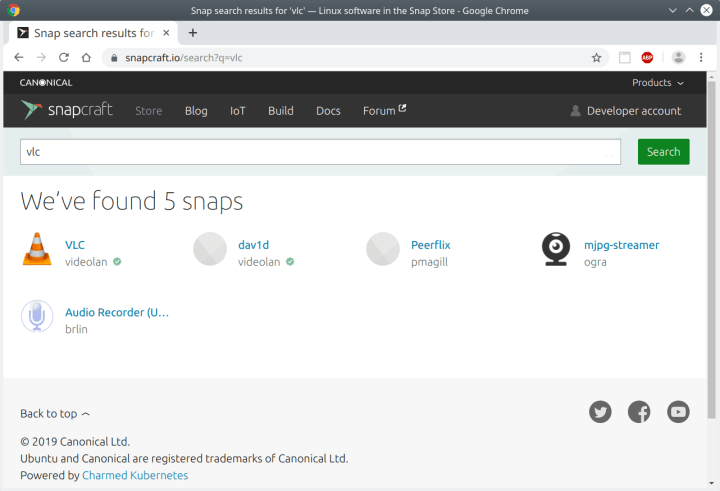Go to the browser home page

(x=86, y=57)
